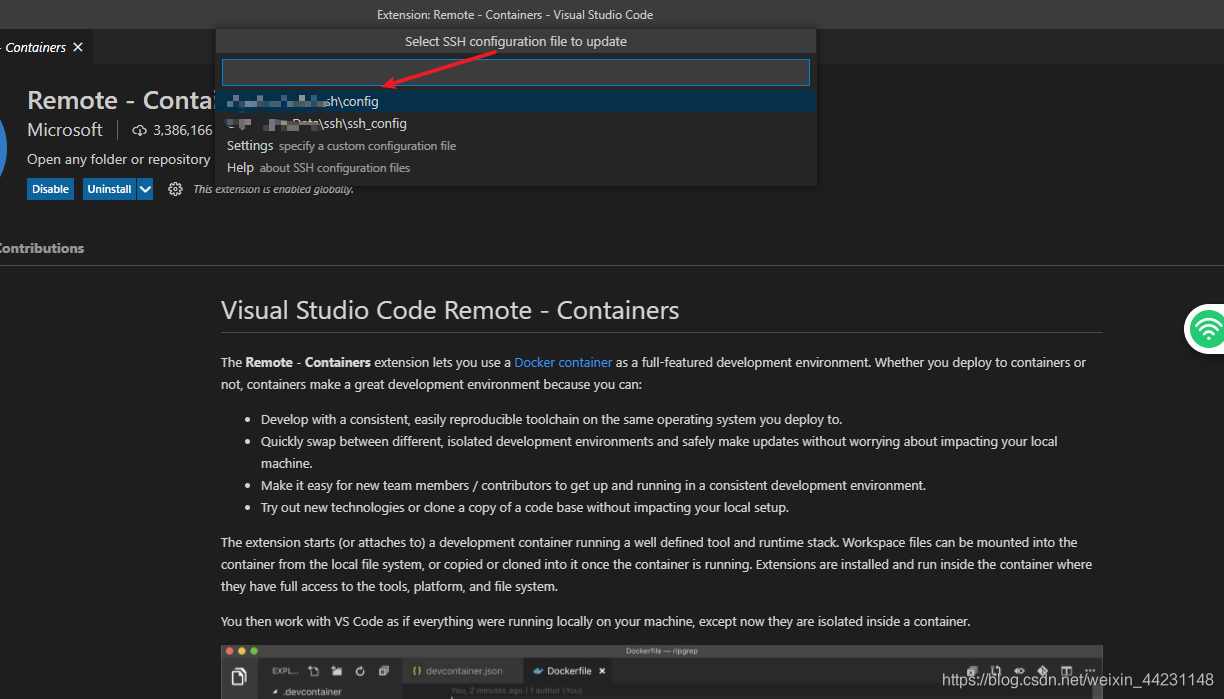Follow the Docker container link
This screenshot has height=699, width=1224.
[x=563, y=362]
